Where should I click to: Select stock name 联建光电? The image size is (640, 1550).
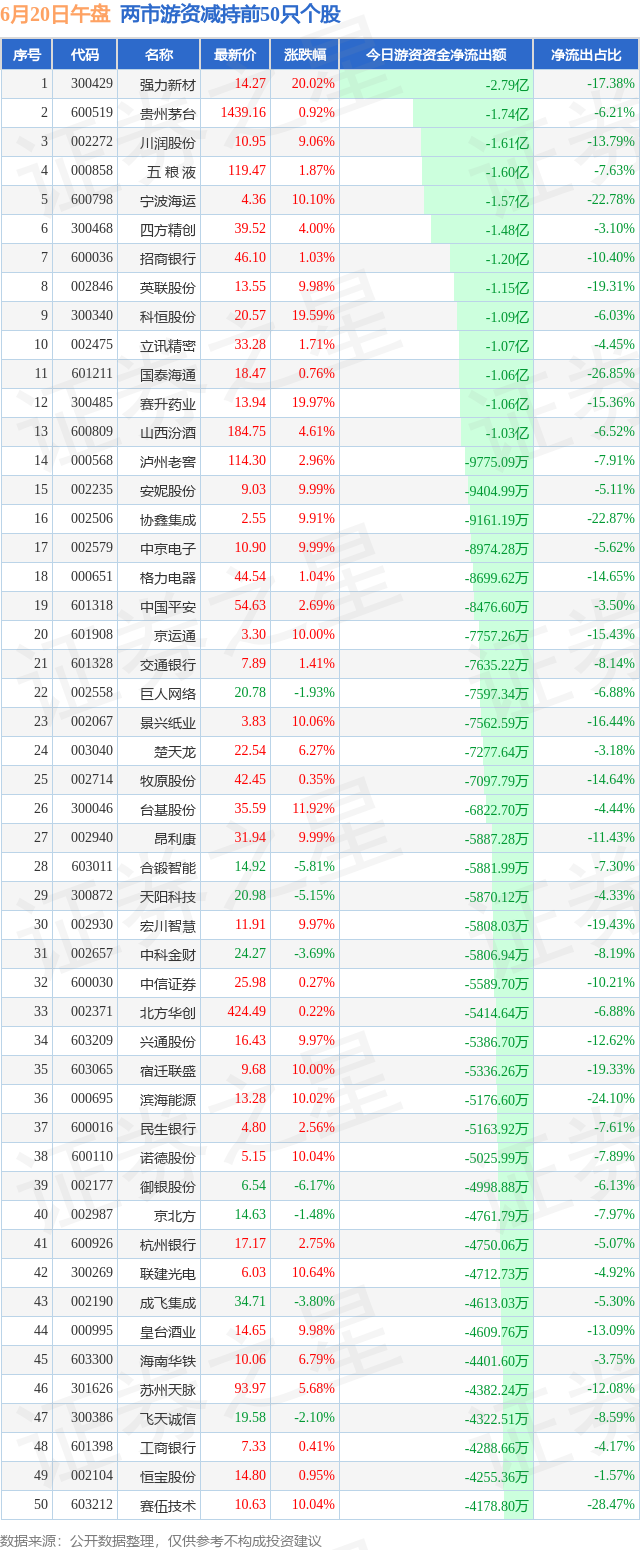tap(168, 1273)
